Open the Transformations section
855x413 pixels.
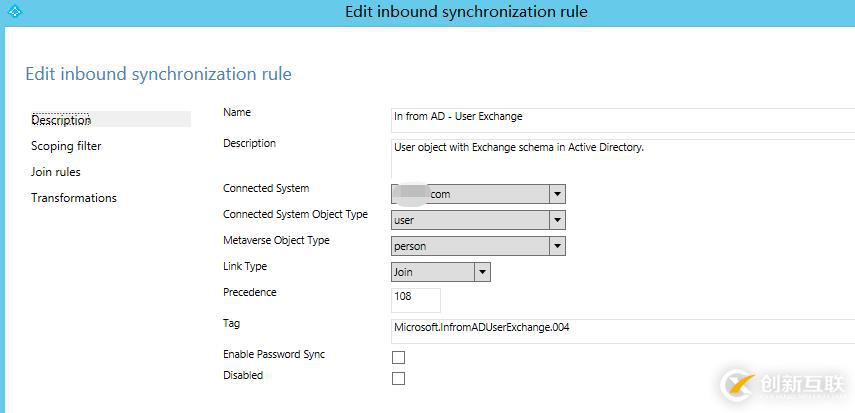[x=74, y=198]
